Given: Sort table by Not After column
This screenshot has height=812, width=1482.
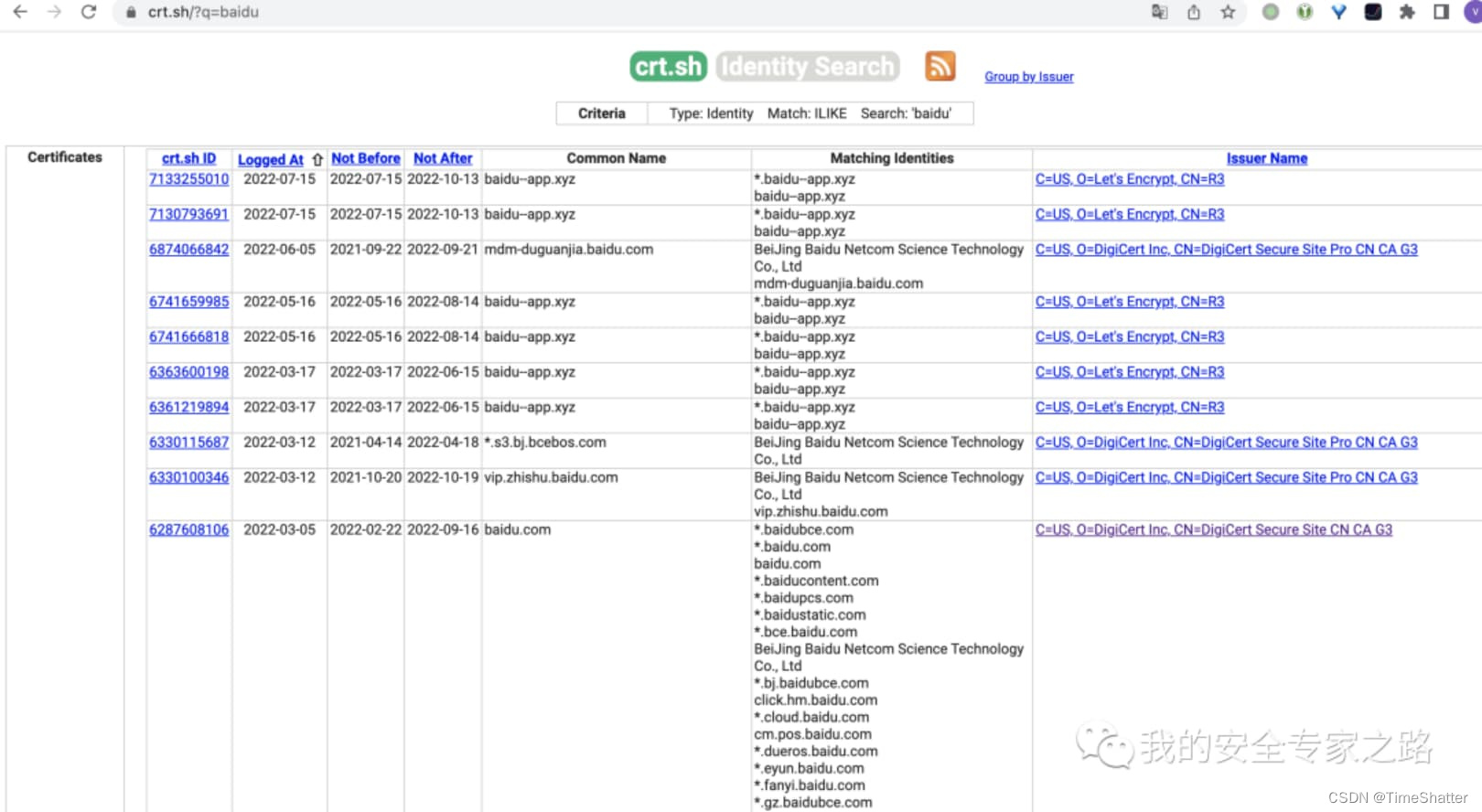Looking at the screenshot, I should click(443, 158).
